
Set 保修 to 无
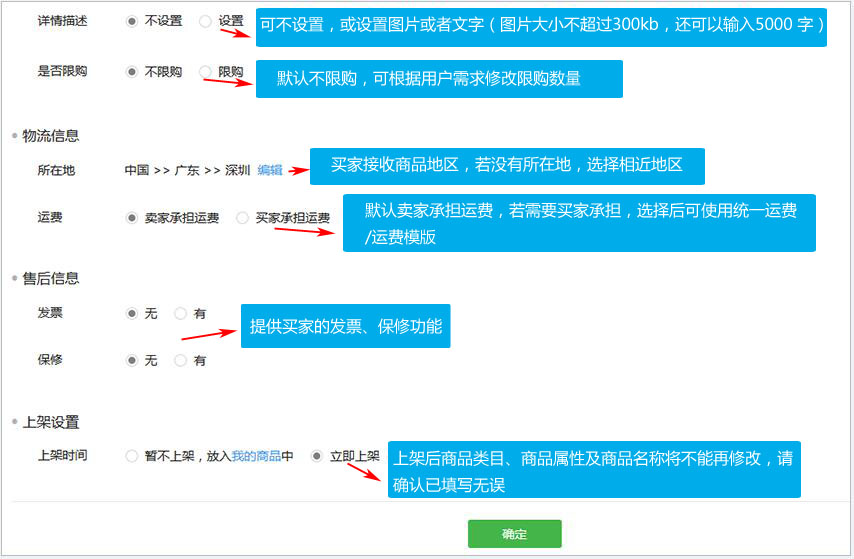tap(132, 360)
